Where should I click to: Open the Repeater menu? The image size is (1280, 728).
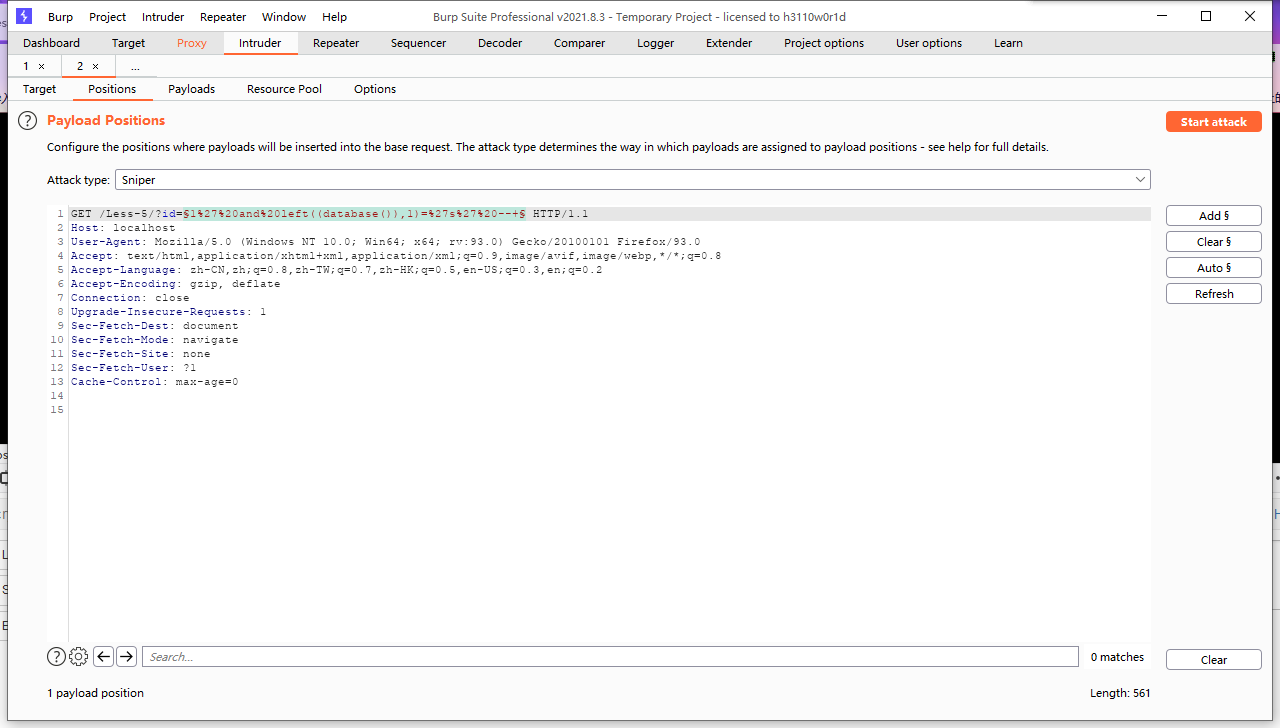click(x=223, y=17)
